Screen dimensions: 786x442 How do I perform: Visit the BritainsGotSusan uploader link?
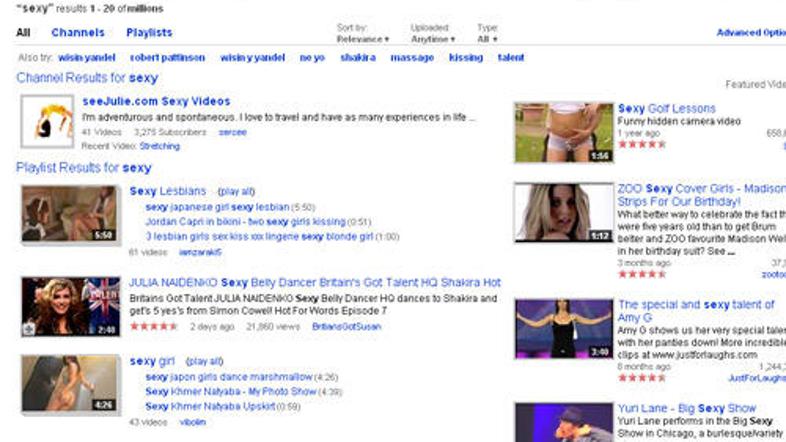[346, 327]
